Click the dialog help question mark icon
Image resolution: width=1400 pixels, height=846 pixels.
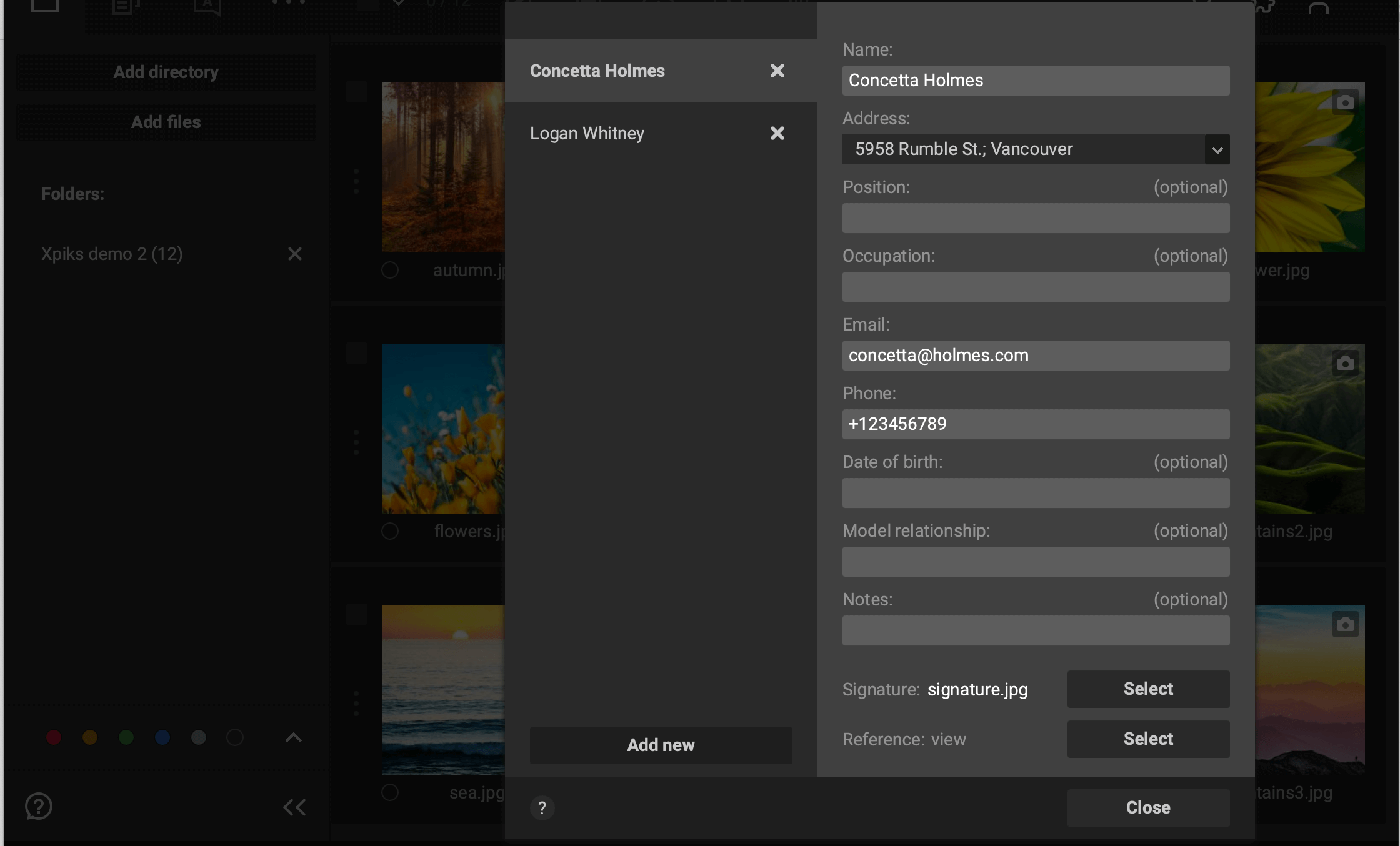pyautogui.click(x=542, y=808)
